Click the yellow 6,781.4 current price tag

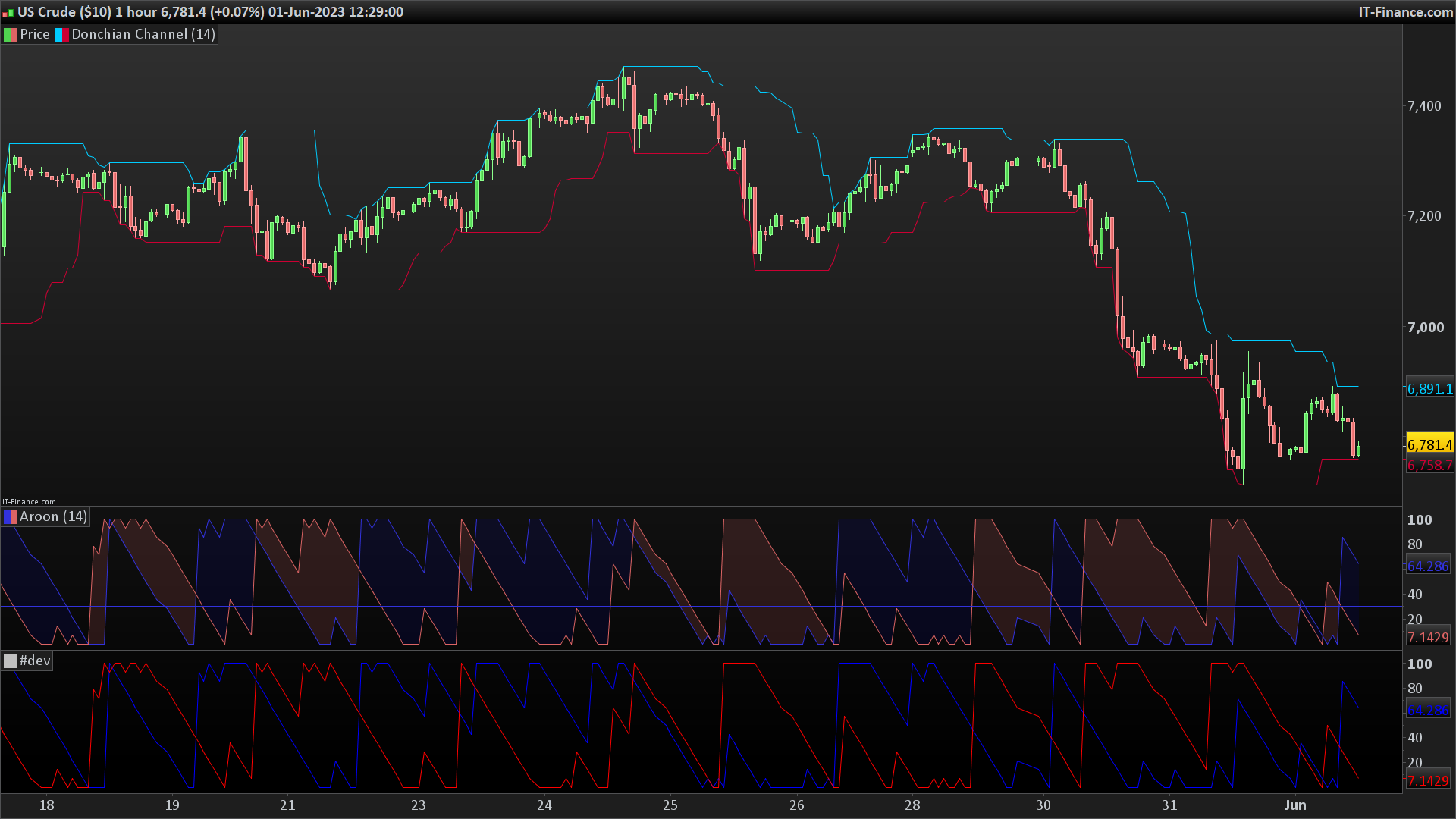click(1429, 445)
